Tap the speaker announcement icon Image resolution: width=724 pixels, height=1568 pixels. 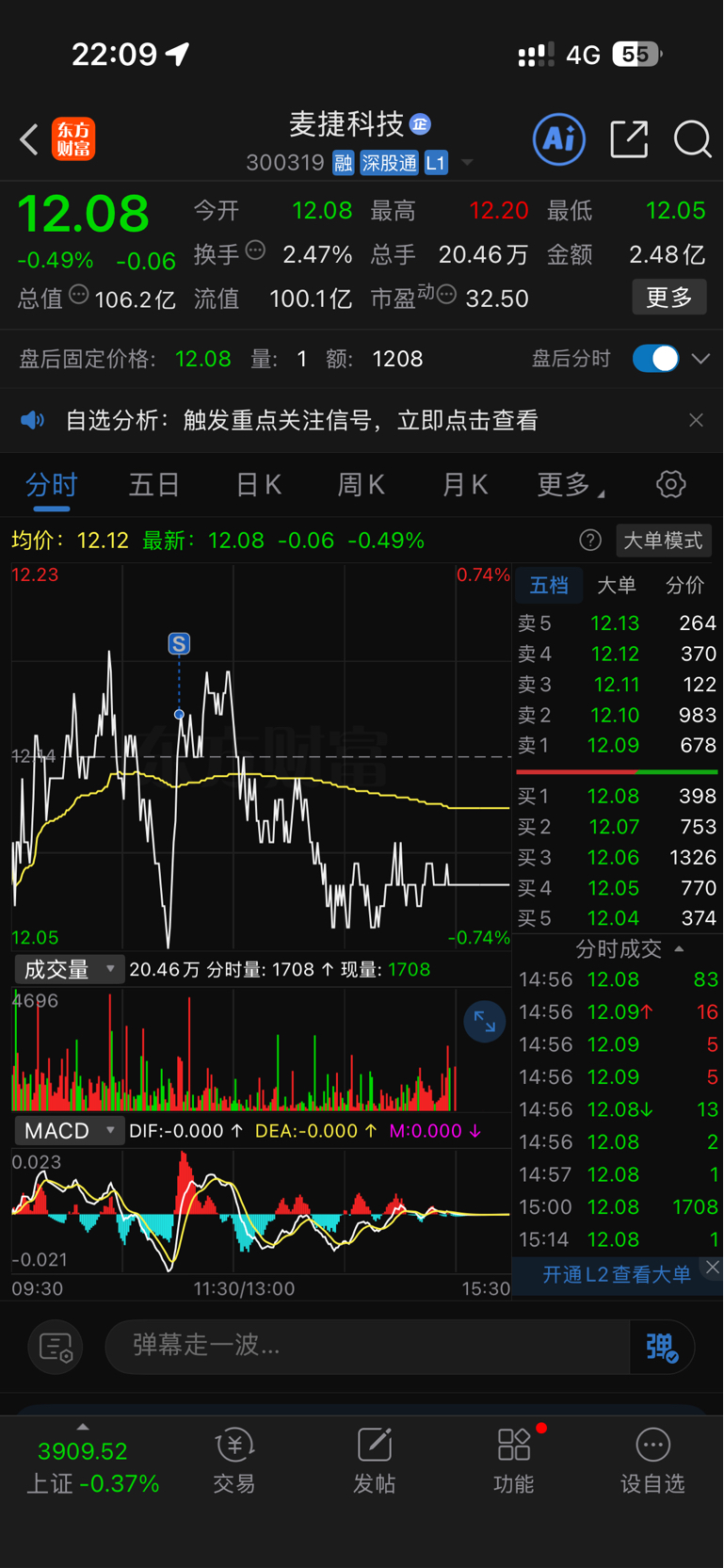(x=33, y=420)
